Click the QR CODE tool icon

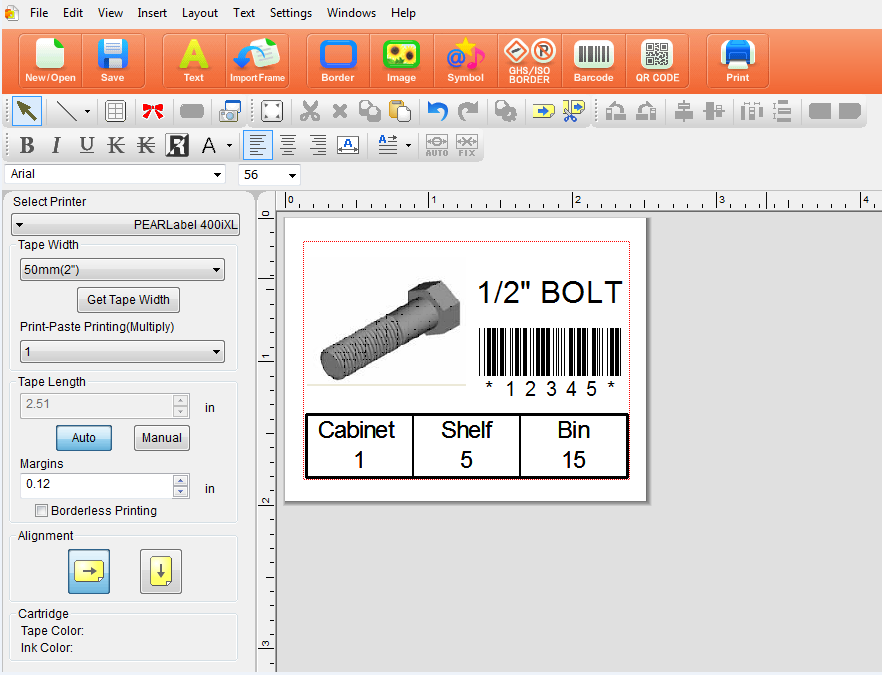[x=657, y=61]
